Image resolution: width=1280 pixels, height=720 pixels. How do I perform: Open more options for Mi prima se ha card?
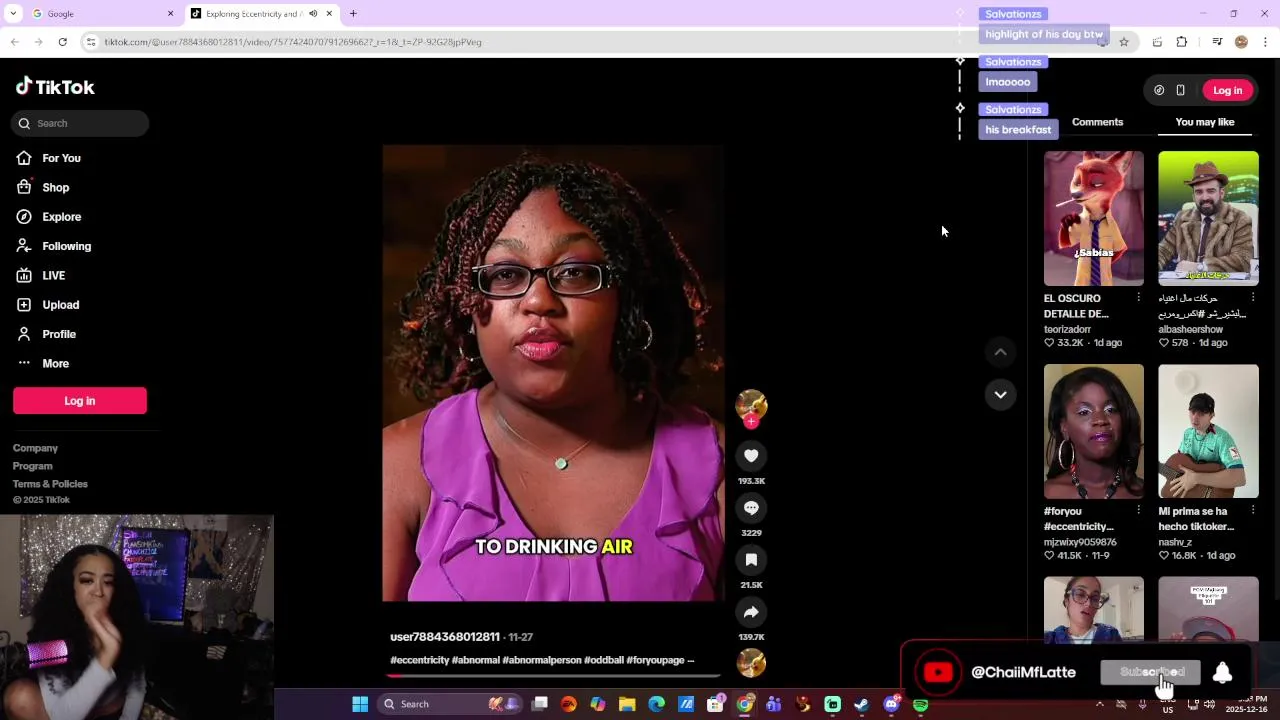(1253, 511)
